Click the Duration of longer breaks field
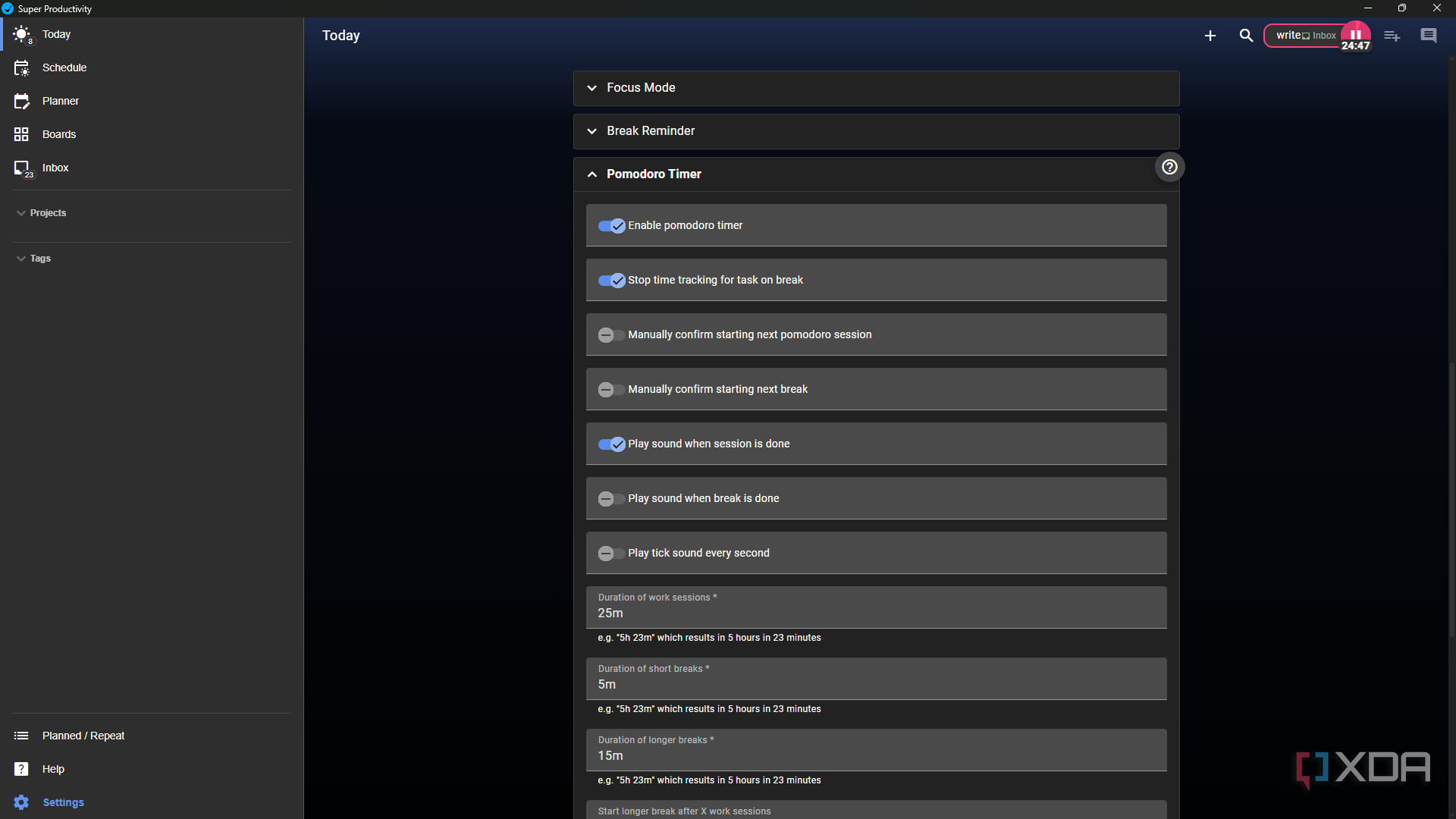This screenshot has width=1456, height=819. (876, 750)
